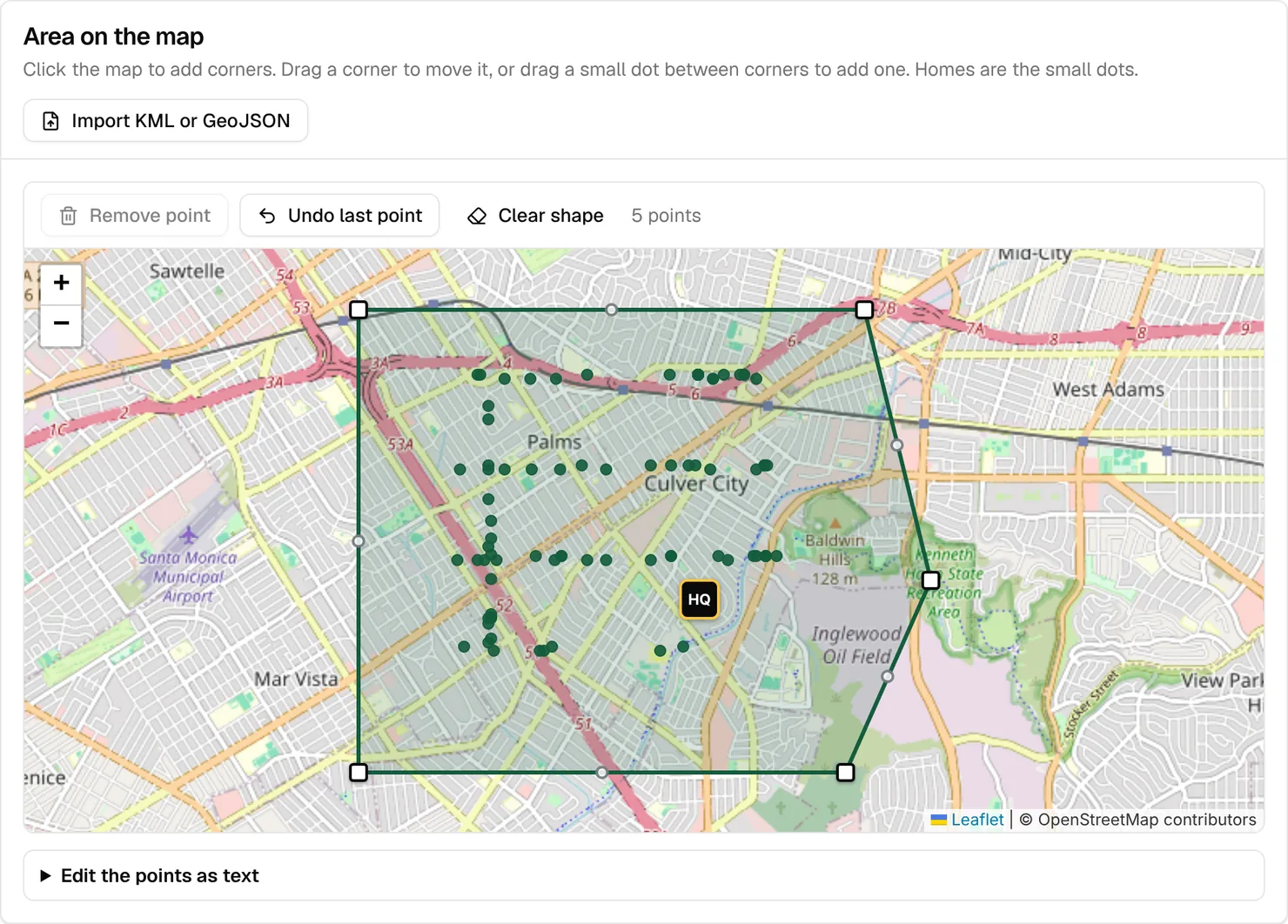Click the eraser icon beside Clear shape
Image resolution: width=1288 pixels, height=924 pixels.
[x=477, y=216]
